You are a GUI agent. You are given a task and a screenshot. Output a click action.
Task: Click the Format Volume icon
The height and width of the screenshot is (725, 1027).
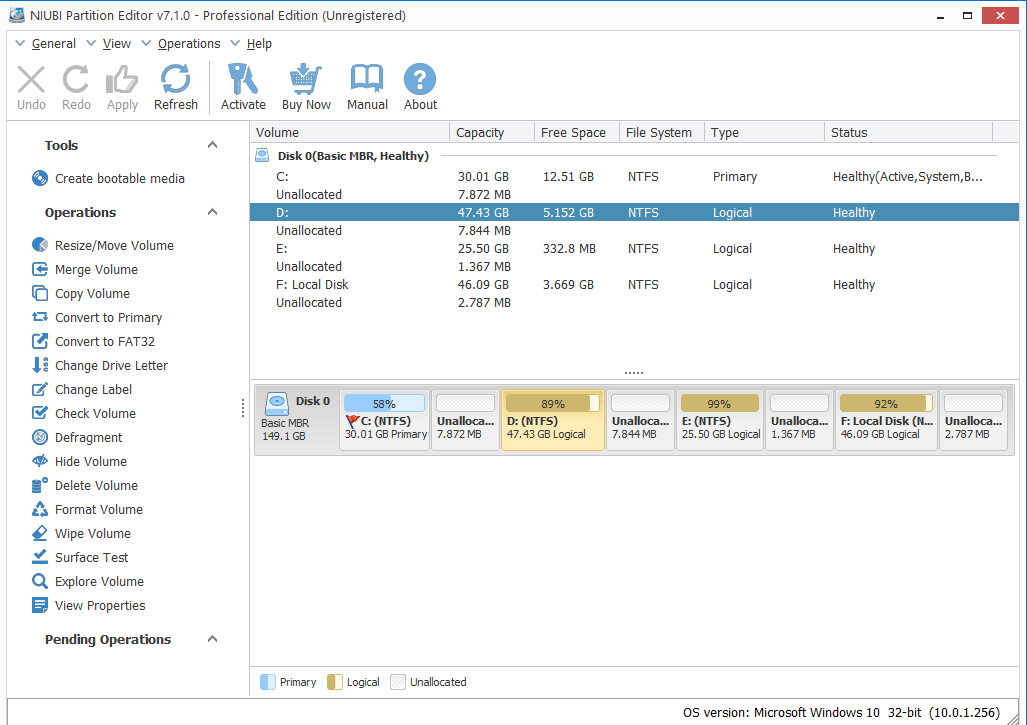40,509
